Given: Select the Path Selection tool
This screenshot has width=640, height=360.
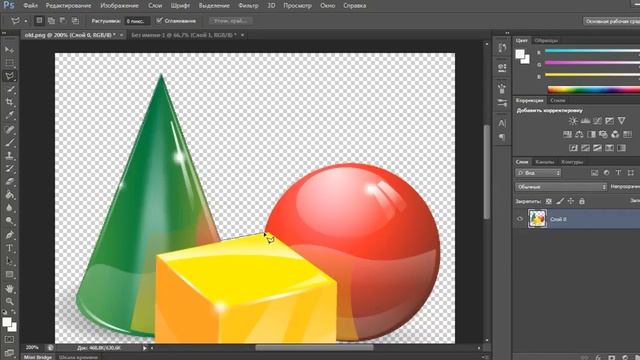Looking at the screenshot, I should tap(9, 261).
